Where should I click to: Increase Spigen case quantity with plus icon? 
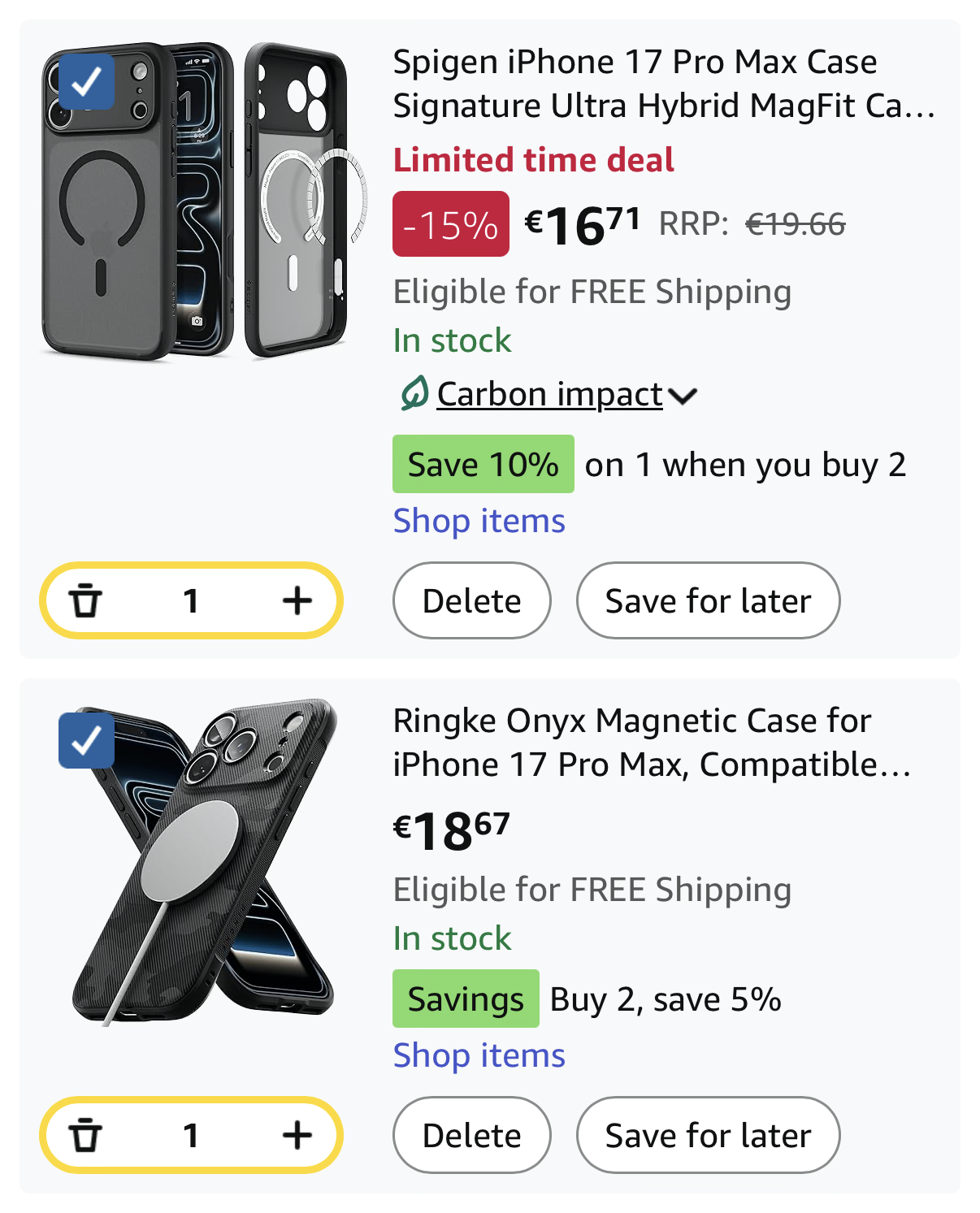pos(297,601)
